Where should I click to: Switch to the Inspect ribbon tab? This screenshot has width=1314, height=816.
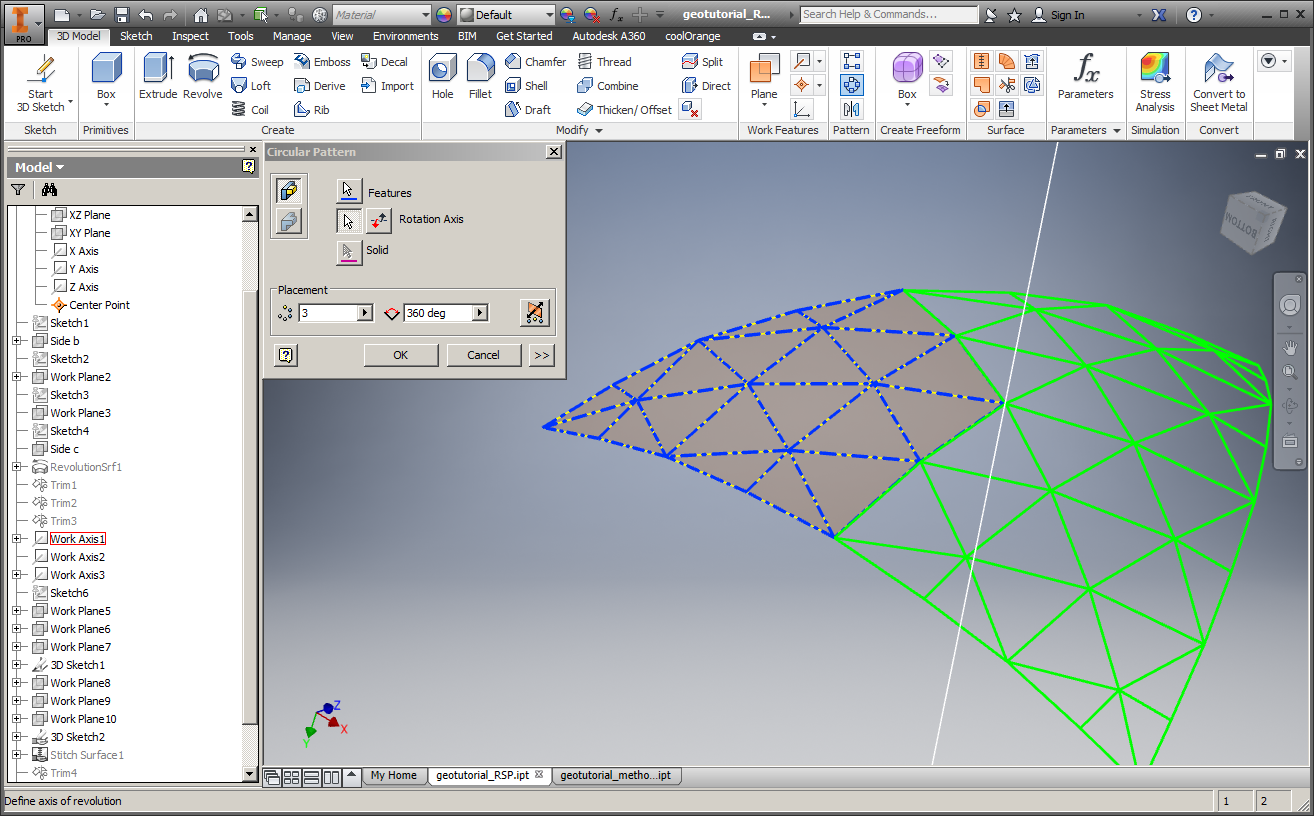(x=190, y=36)
